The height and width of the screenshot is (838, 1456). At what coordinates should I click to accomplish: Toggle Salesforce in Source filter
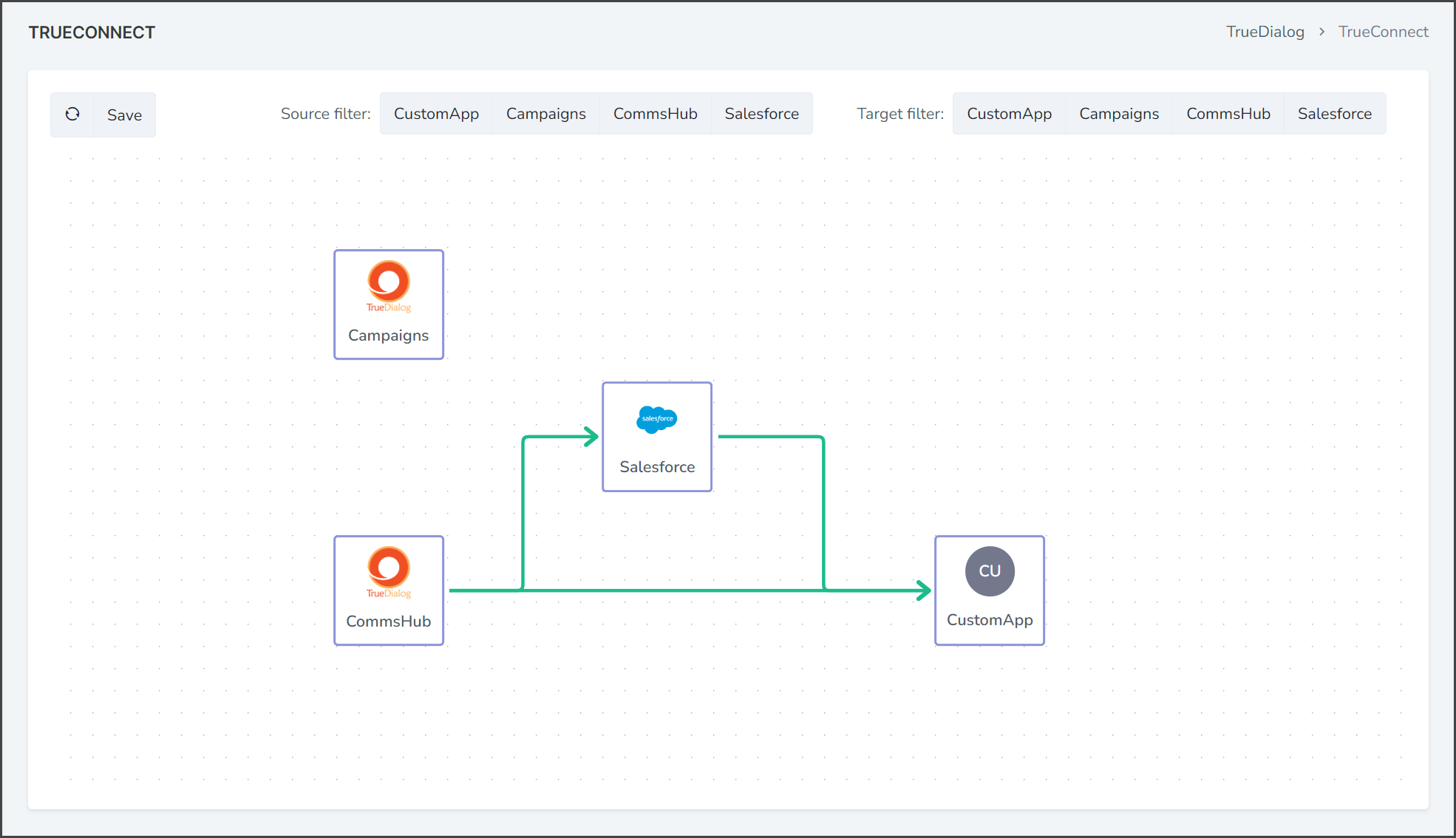point(761,114)
